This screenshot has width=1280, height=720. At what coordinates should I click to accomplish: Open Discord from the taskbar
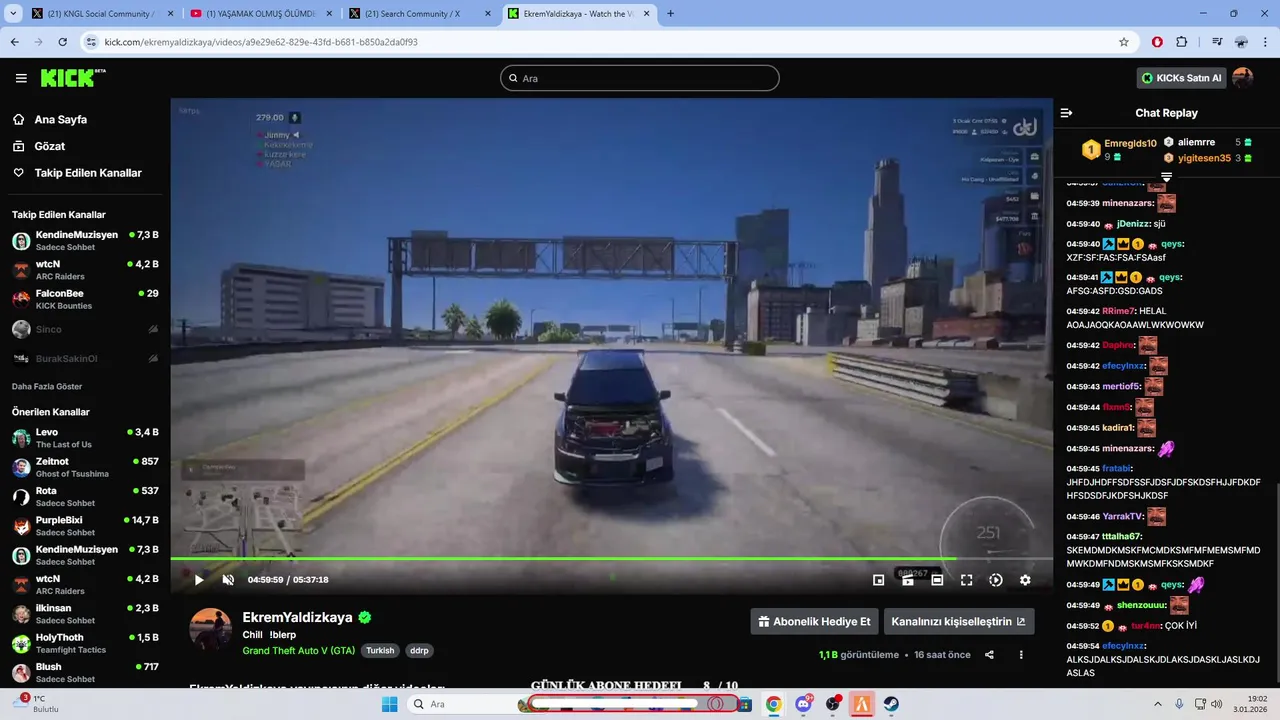point(804,704)
